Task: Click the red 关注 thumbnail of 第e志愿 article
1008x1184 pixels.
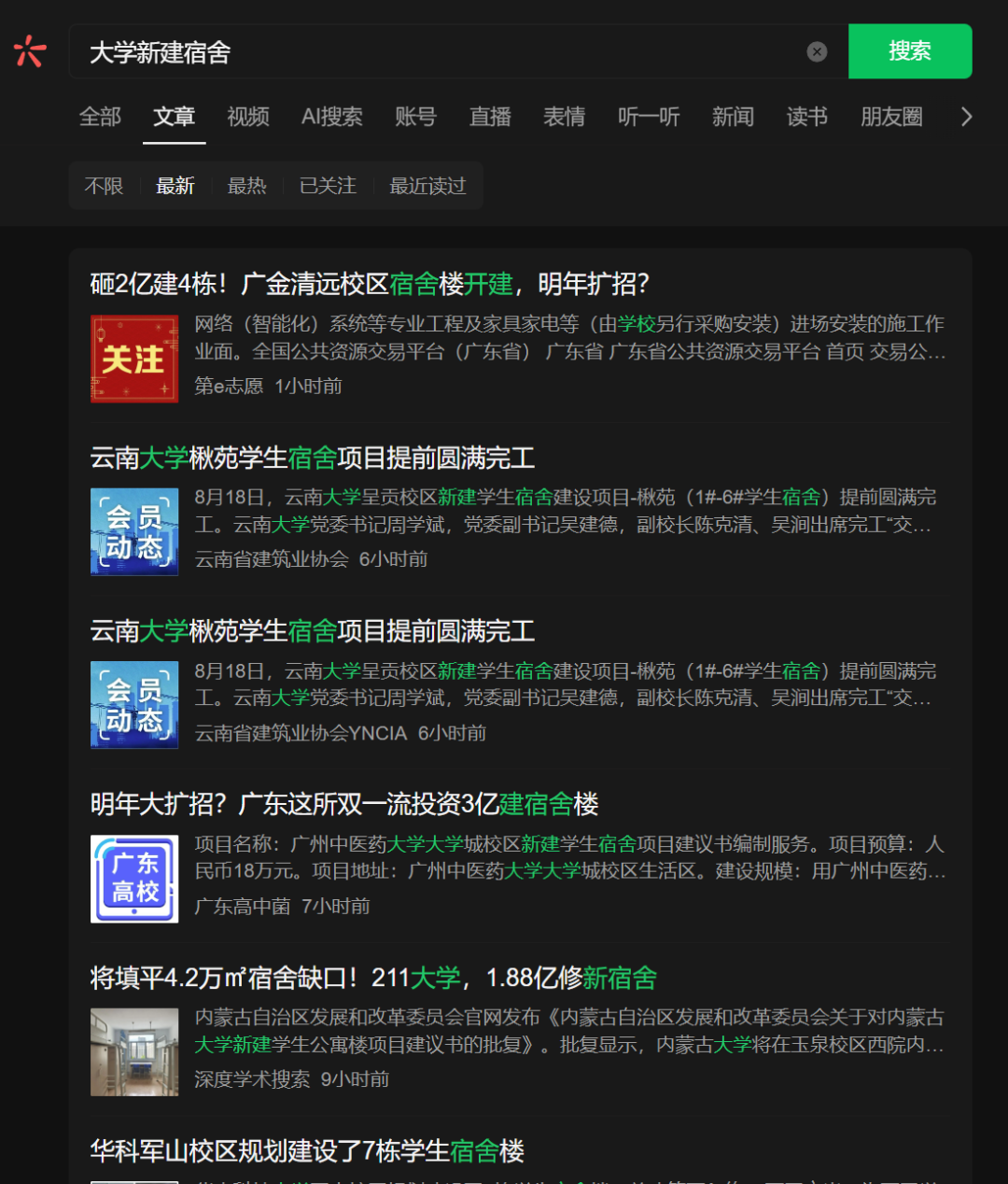Action: point(134,359)
